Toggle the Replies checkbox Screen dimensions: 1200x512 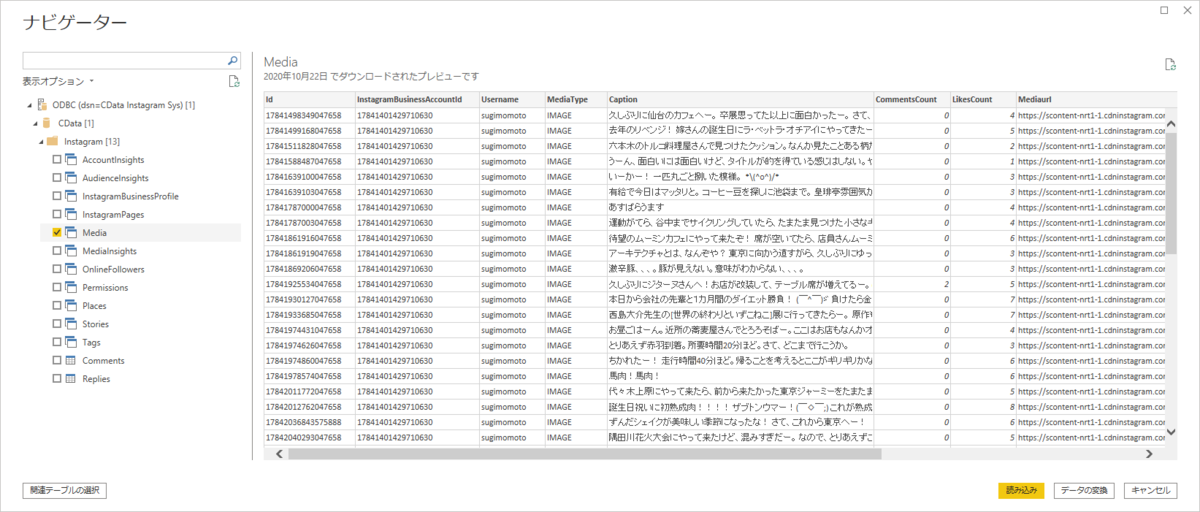tap(56, 379)
